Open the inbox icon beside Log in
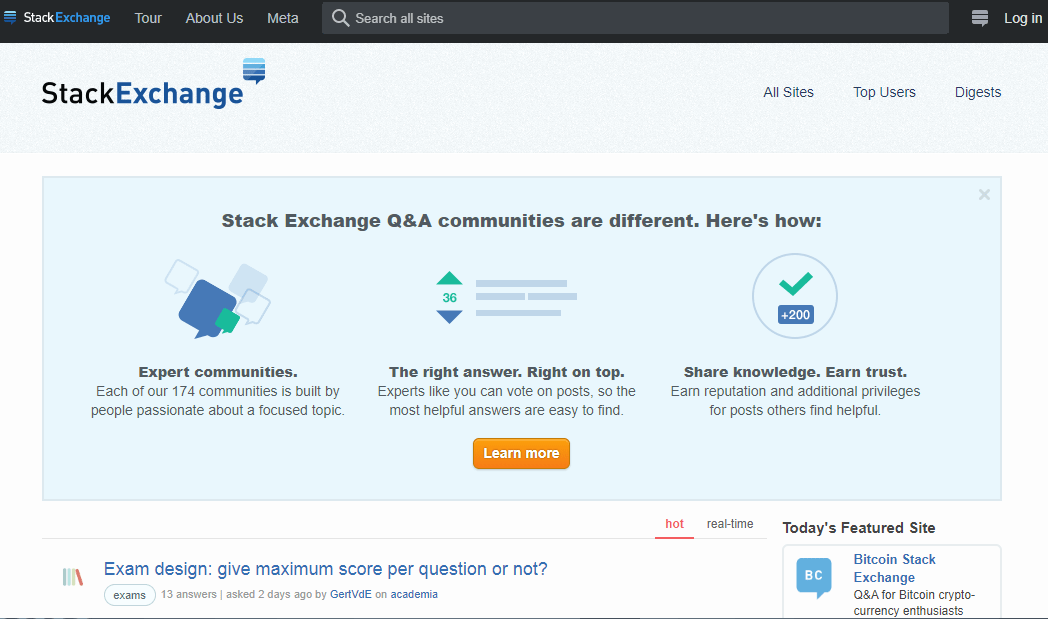1048x619 pixels. tap(980, 18)
